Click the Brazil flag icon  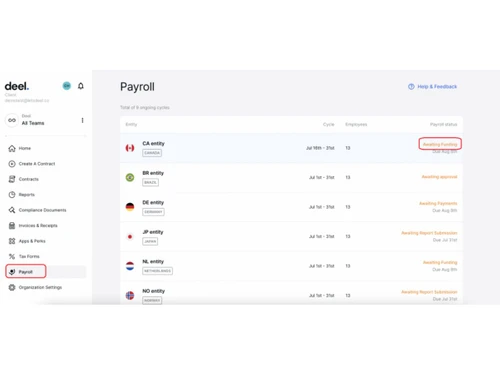(130, 177)
